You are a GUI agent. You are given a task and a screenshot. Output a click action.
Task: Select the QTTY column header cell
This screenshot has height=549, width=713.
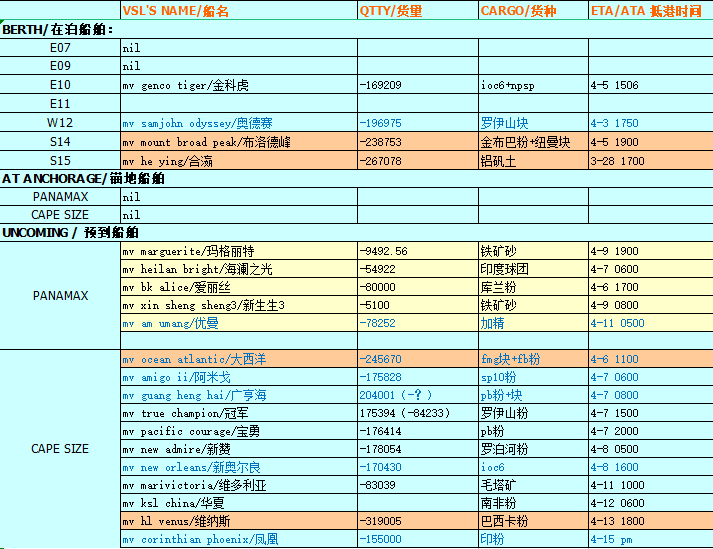tap(418, 10)
